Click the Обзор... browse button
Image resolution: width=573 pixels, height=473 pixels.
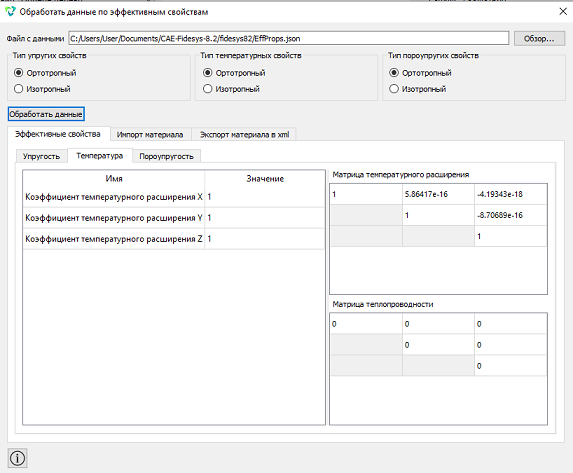click(539, 38)
